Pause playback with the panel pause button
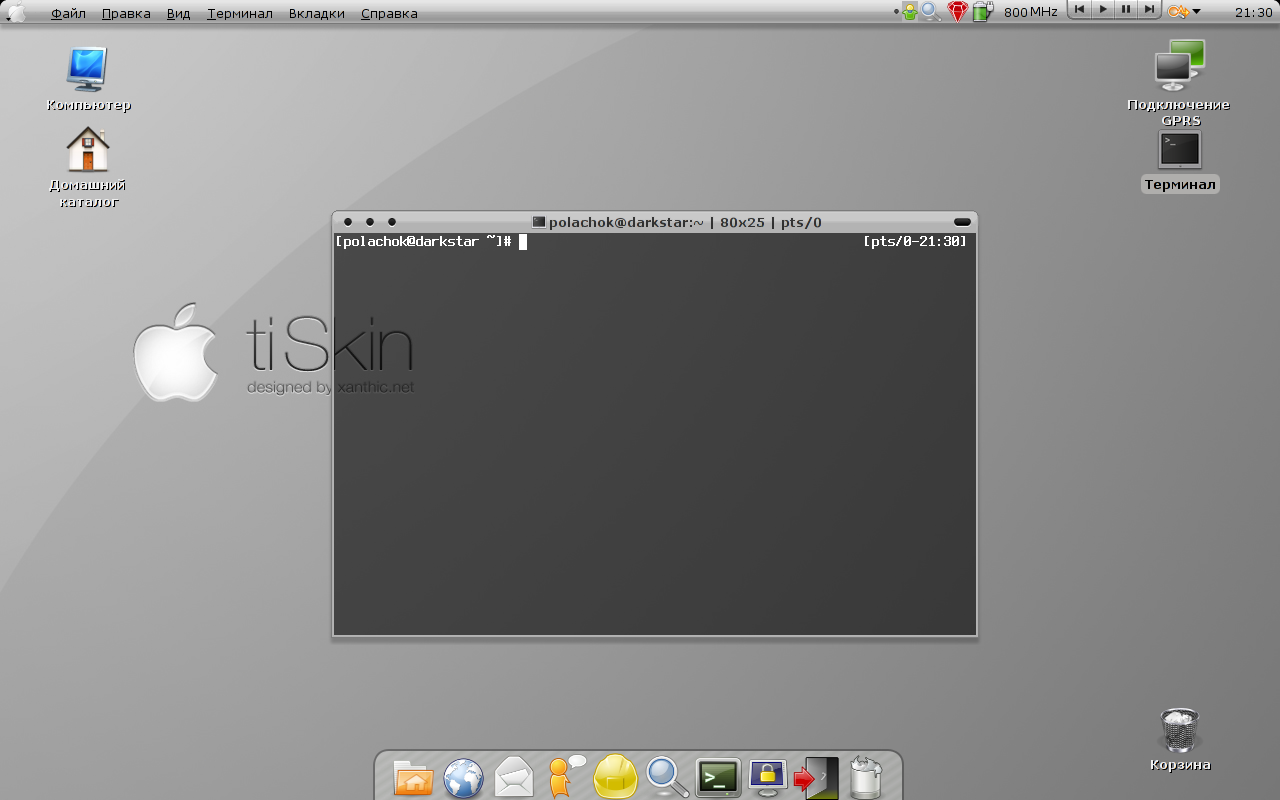This screenshot has height=800, width=1280. click(x=1126, y=9)
